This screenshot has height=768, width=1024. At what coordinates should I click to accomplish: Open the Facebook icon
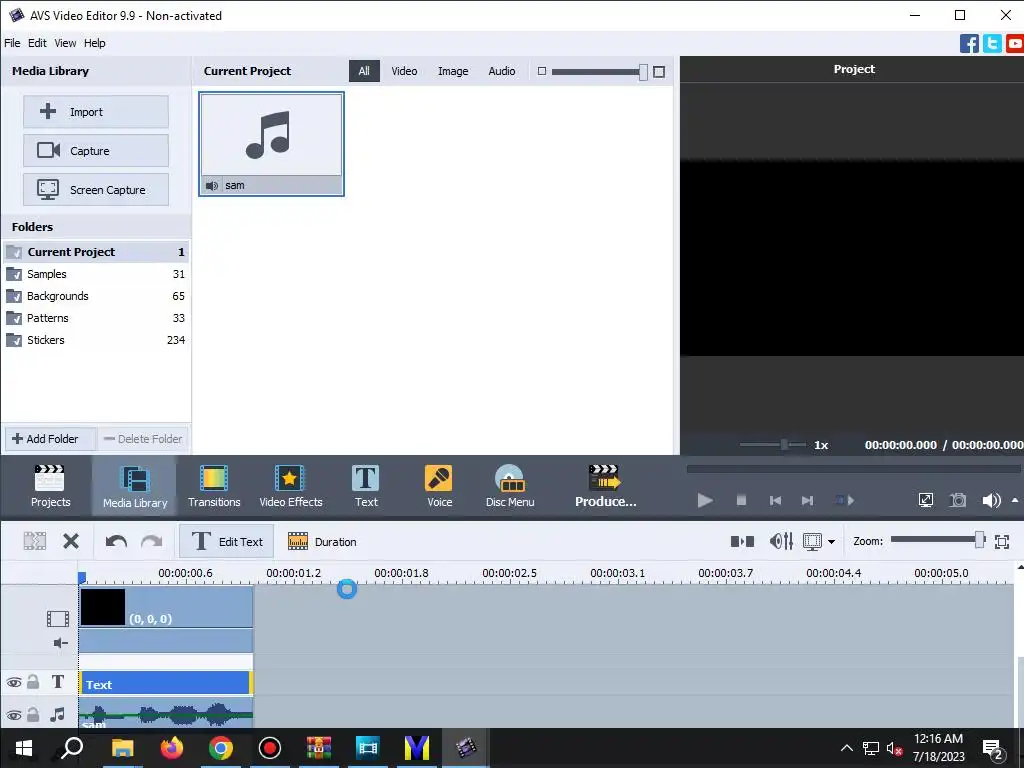[969, 43]
